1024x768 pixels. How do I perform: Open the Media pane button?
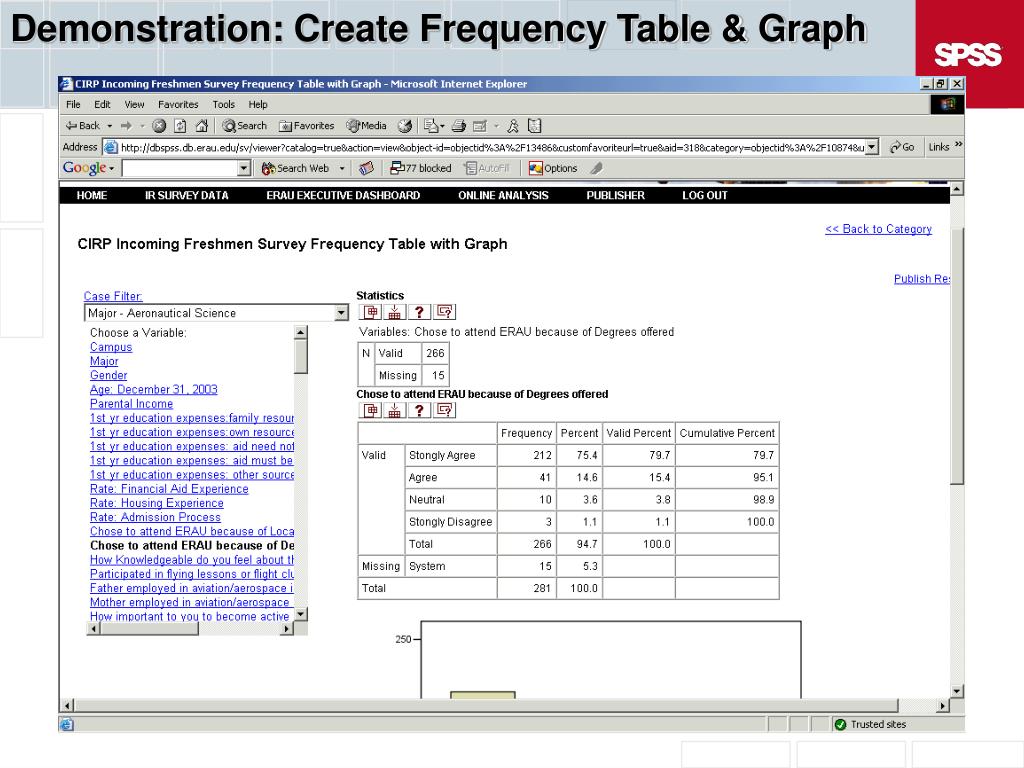pos(366,125)
